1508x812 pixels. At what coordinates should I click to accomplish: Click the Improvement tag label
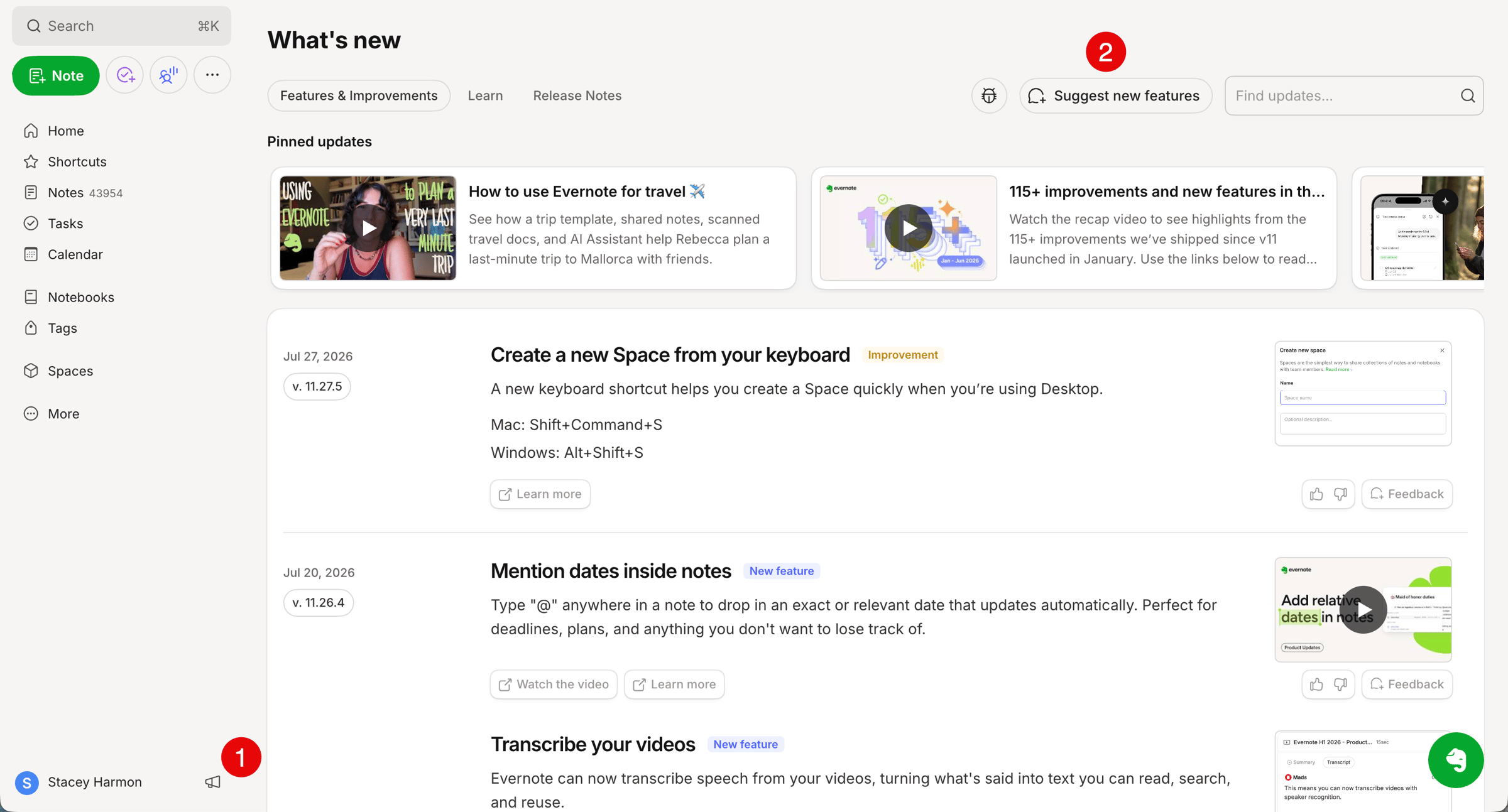[903, 355]
